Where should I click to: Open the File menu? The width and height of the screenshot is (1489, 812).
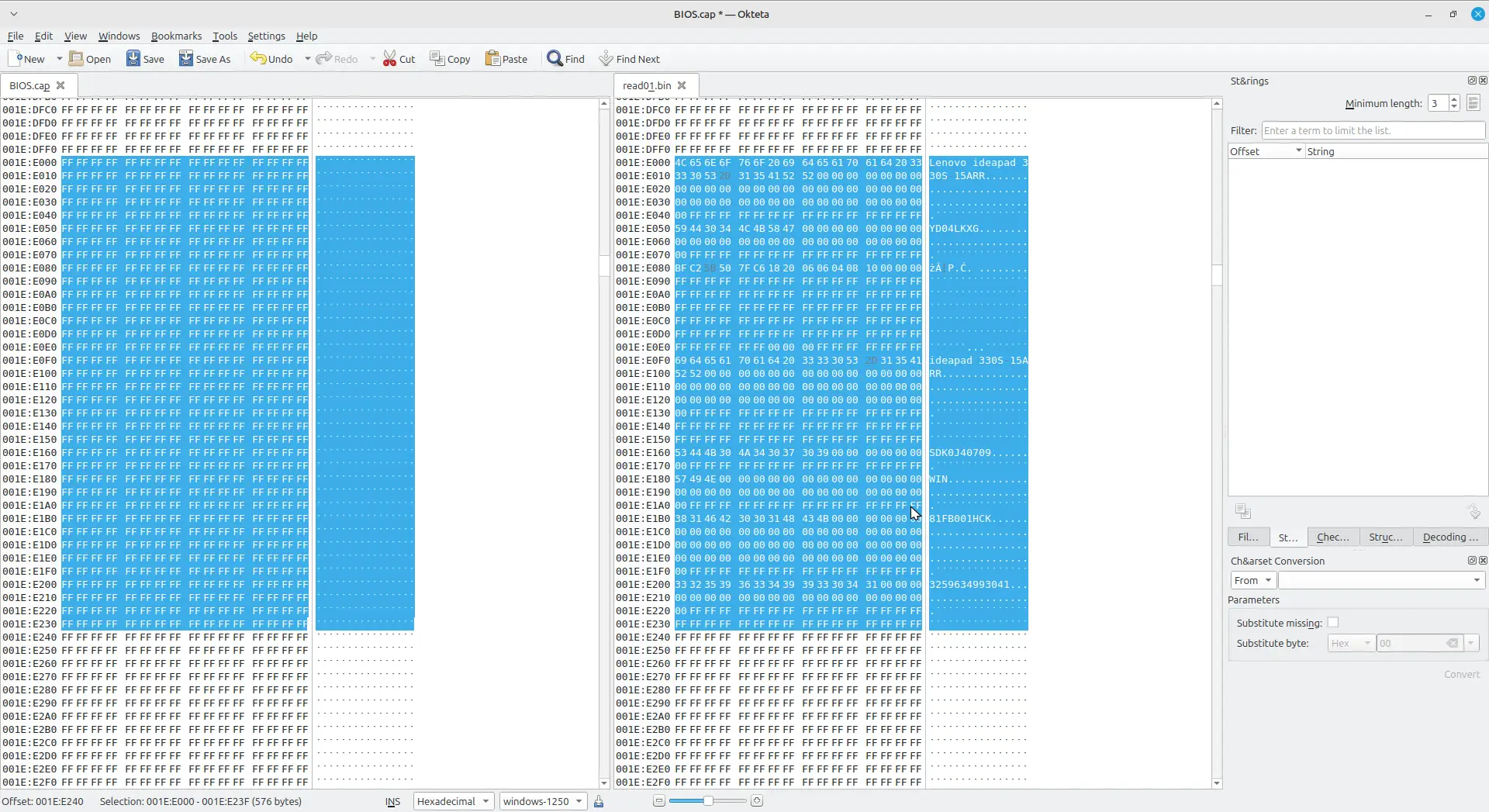[16, 36]
